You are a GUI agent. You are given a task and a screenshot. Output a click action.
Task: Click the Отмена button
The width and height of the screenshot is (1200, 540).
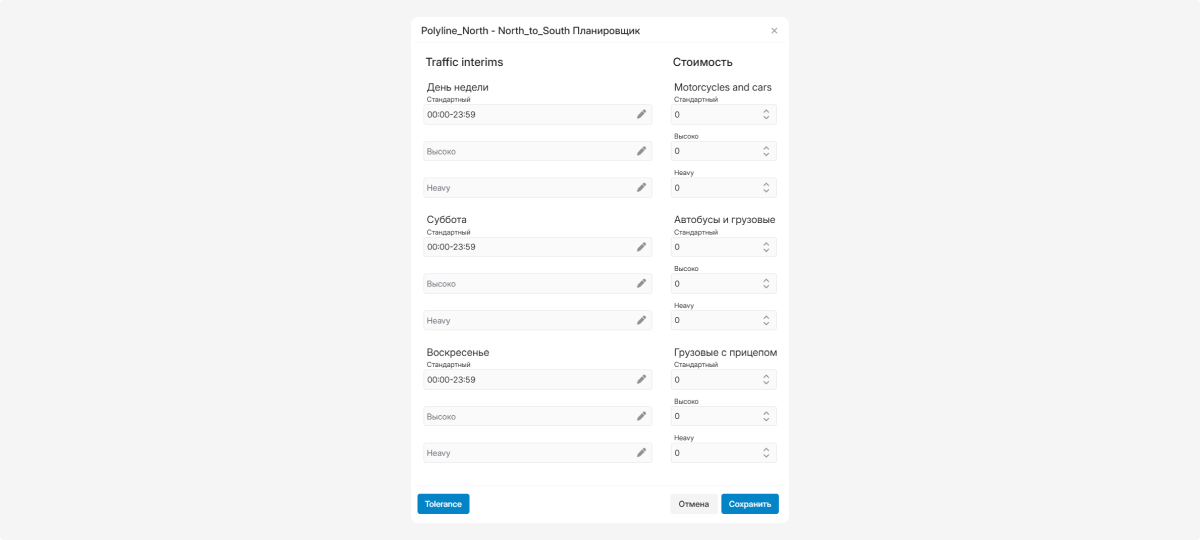(x=693, y=504)
